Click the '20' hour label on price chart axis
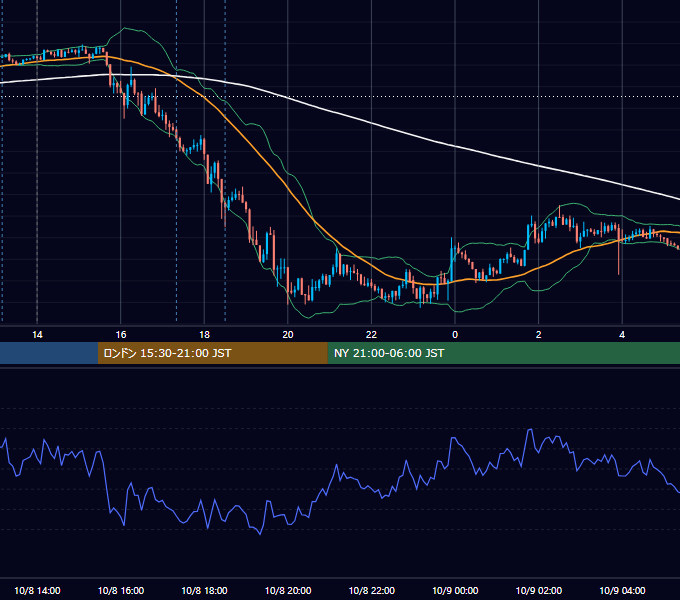 pyautogui.click(x=288, y=335)
